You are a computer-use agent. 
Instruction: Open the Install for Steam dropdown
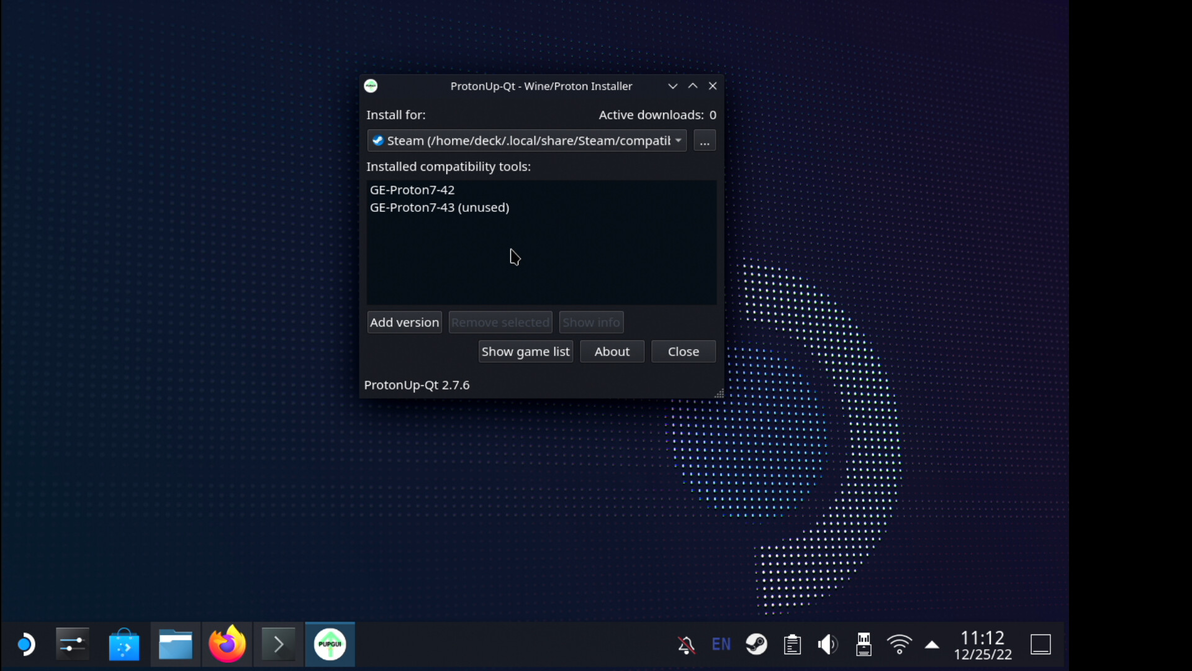527,141
